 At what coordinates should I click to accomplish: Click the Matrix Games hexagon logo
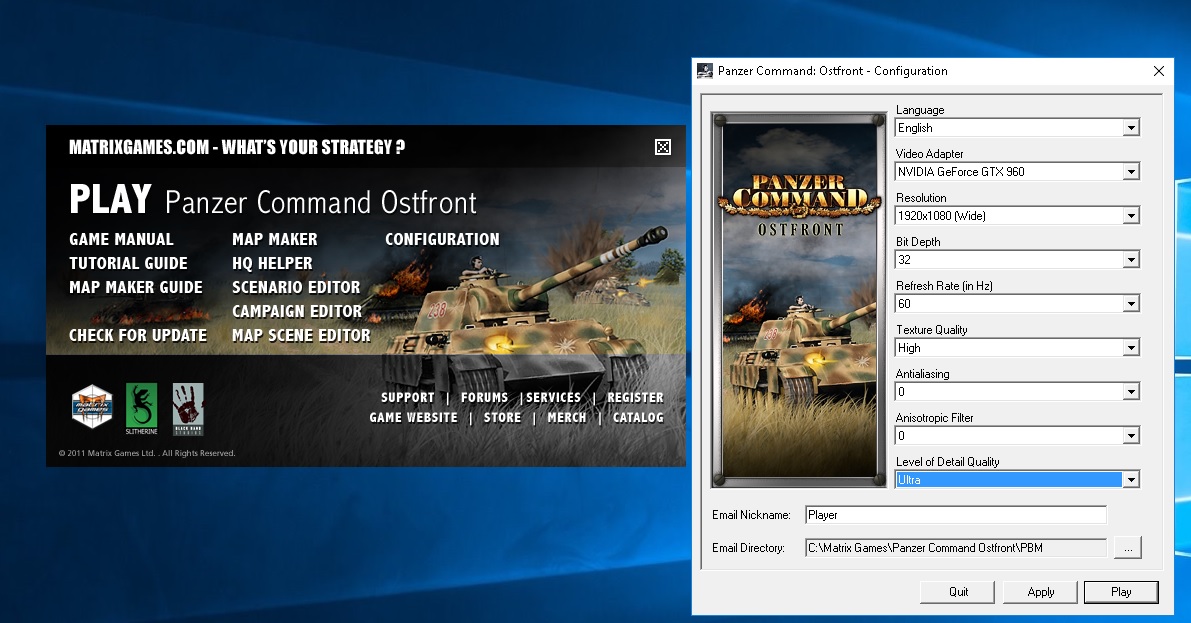[x=92, y=406]
